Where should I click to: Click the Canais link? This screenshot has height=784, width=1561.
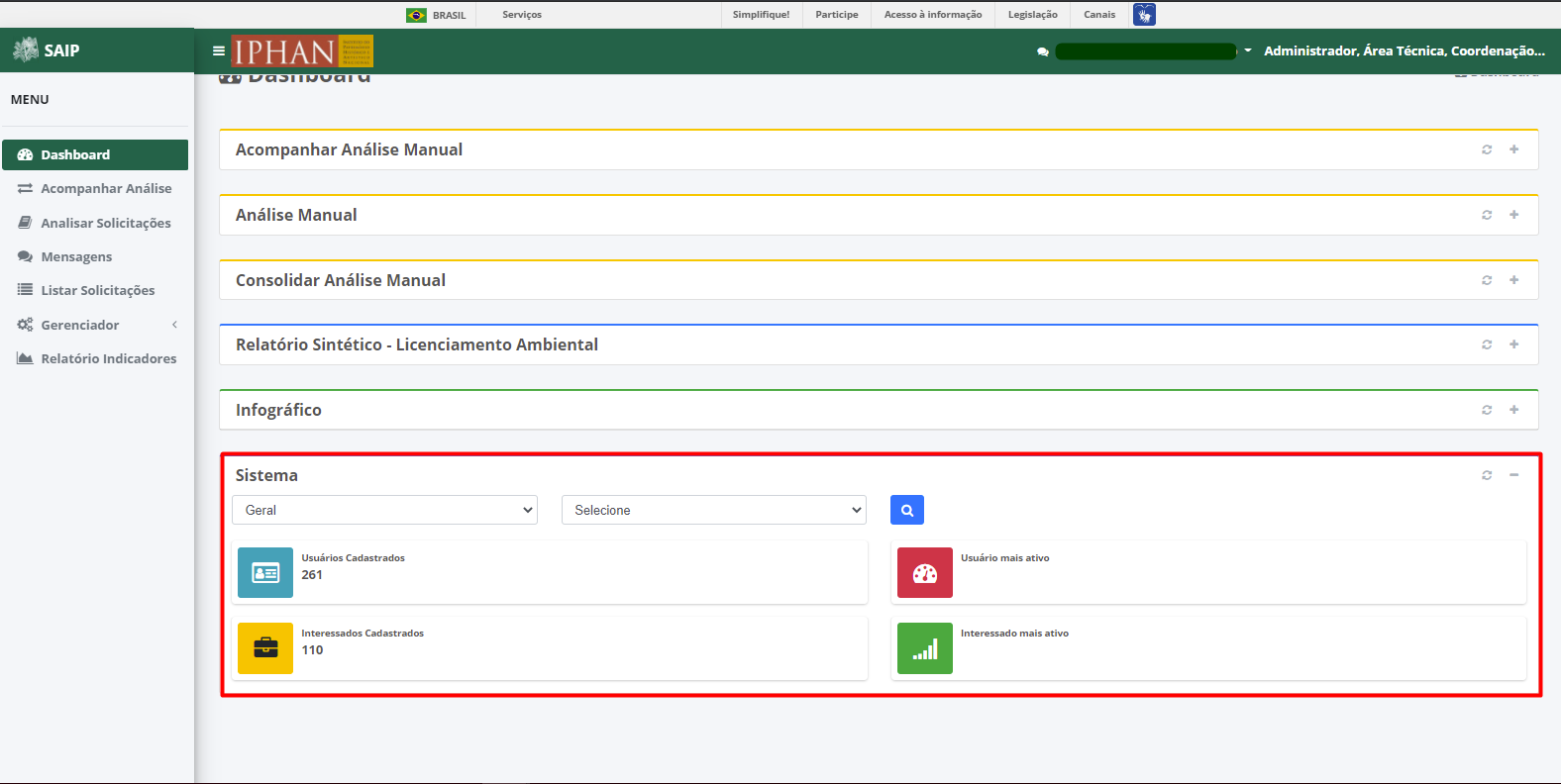[1099, 15]
